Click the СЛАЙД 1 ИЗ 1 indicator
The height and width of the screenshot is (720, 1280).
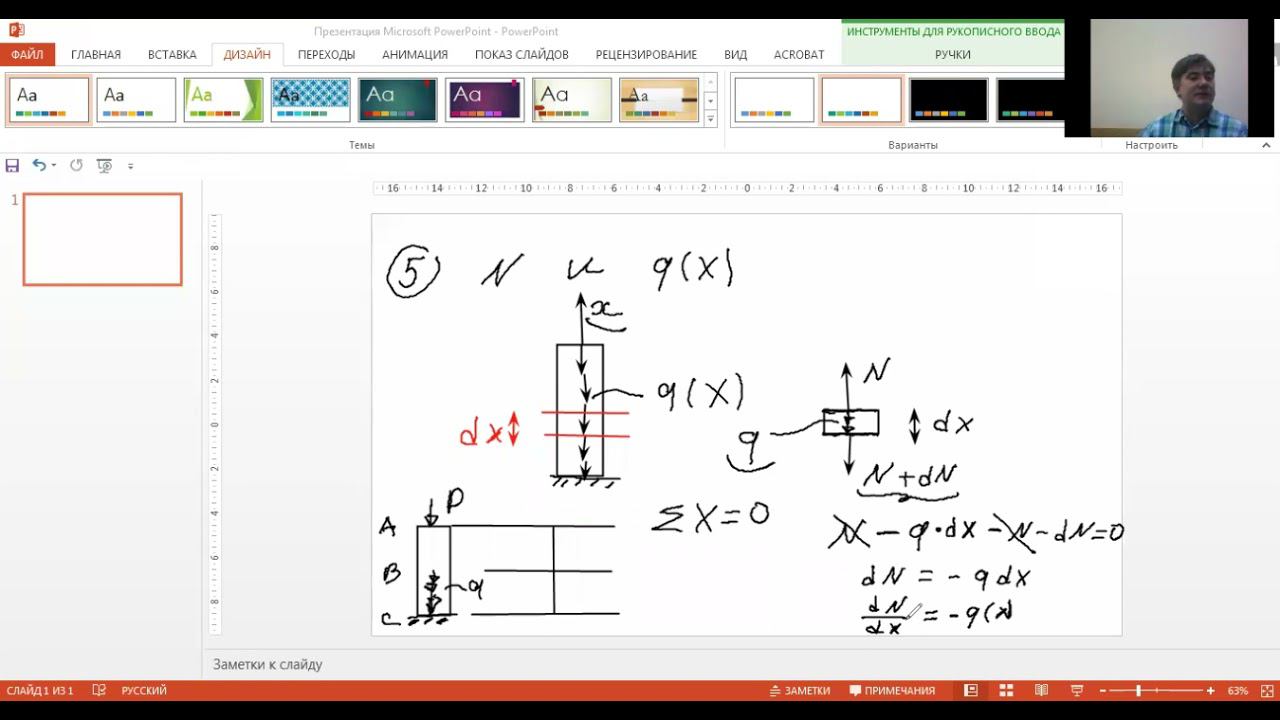click(x=40, y=691)
